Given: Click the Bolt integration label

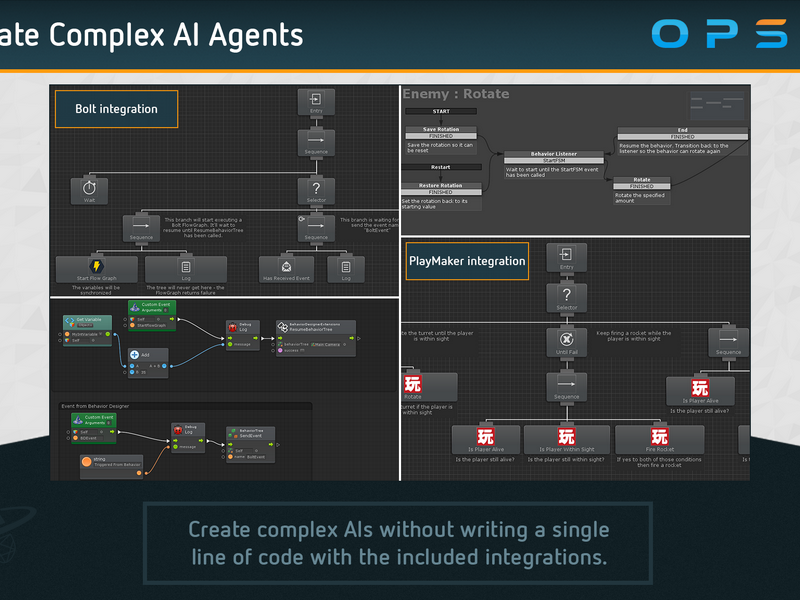Looking at the screenshot, I should (116, 109).
